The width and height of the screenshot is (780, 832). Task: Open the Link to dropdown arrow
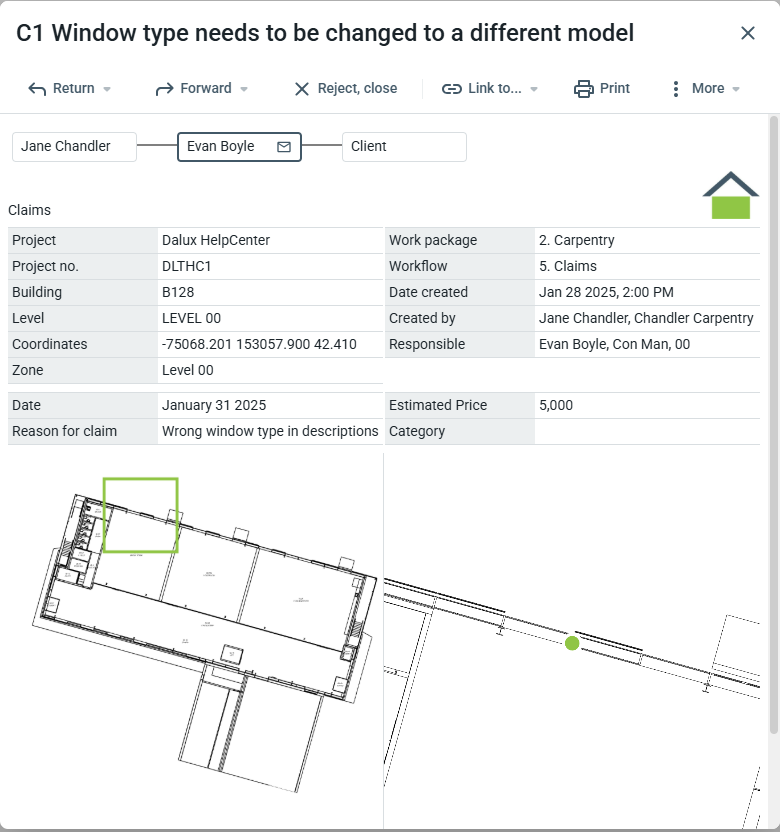pyautogui.click(x=534, y=89)
